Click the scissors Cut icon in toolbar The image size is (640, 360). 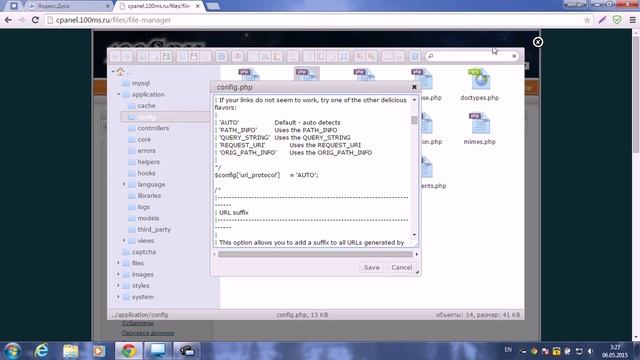[x=265, y=56]
